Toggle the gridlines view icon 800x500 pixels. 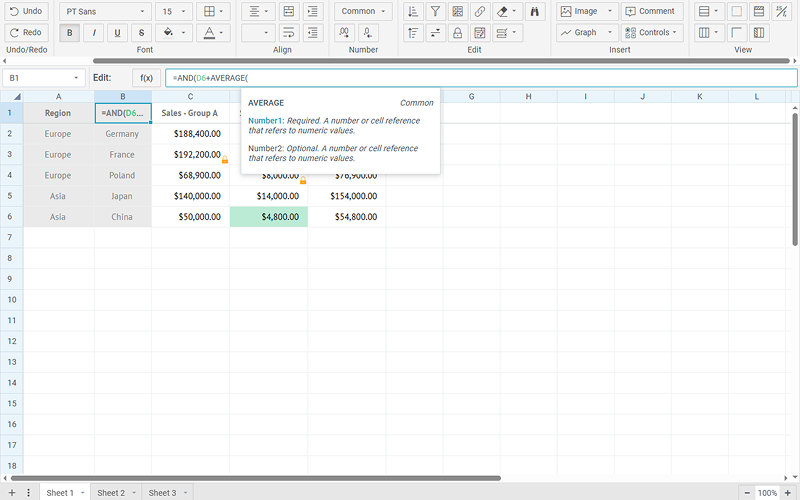coord(736,11)
